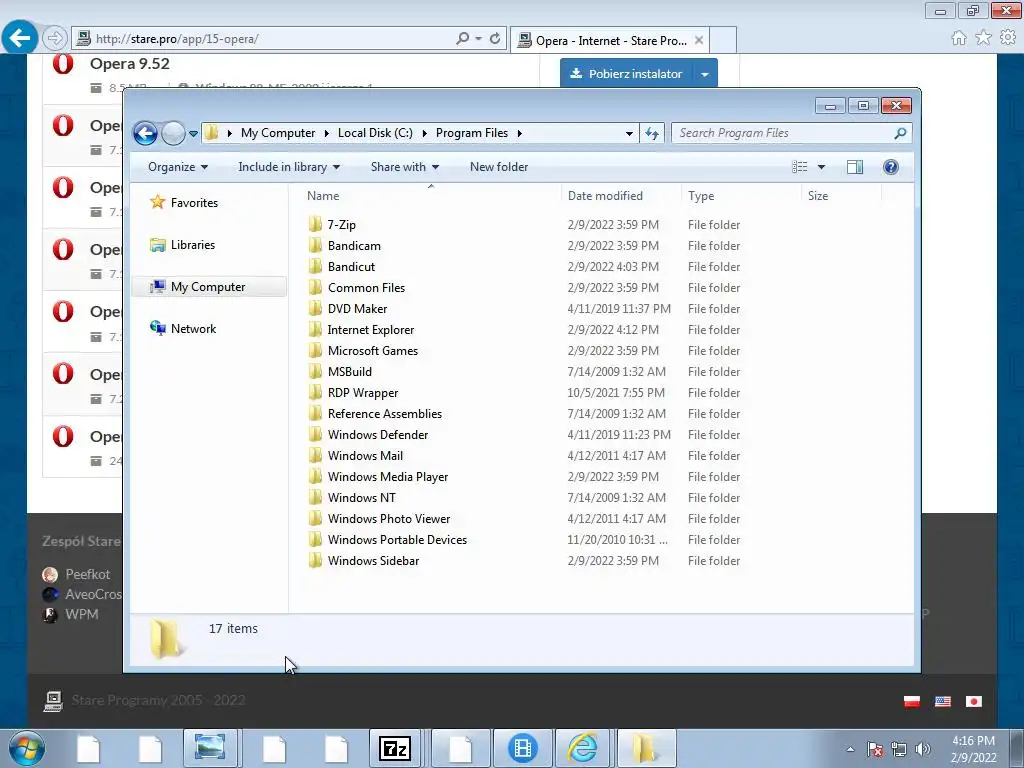Open 7-Zip from the taskbar
The width and height of the screenshot is (1024, 768).
pyautogui.click(x=394, y=748)
